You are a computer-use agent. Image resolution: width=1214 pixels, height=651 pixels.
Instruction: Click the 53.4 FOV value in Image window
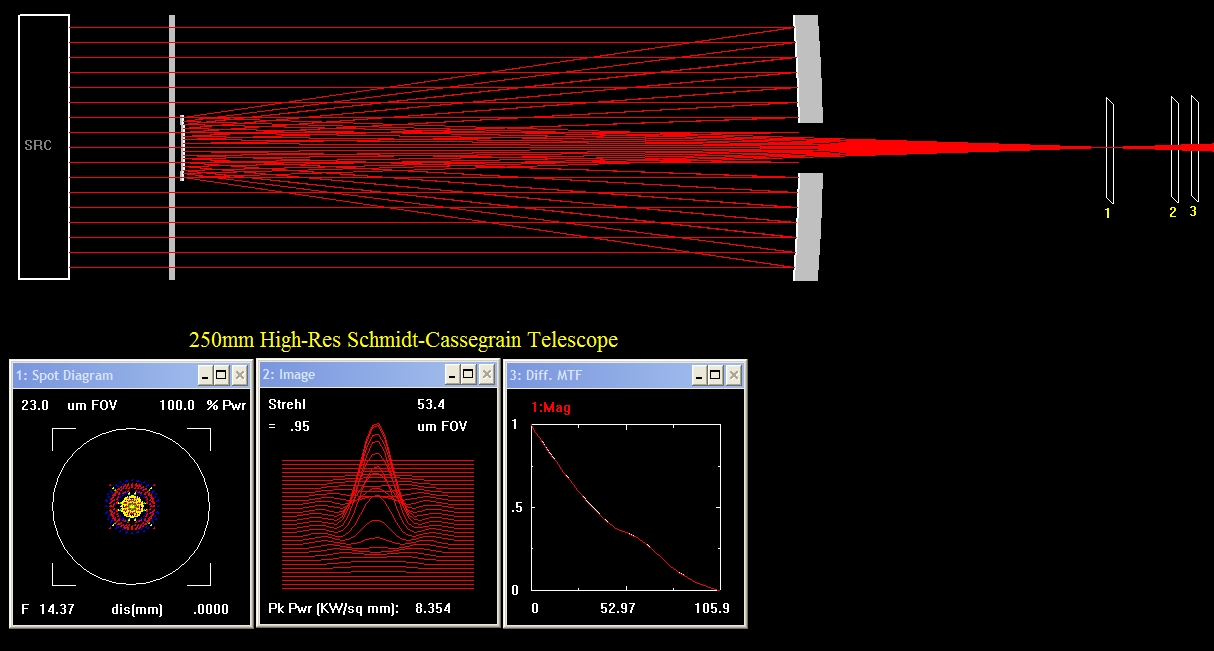[x=431, y=405]
